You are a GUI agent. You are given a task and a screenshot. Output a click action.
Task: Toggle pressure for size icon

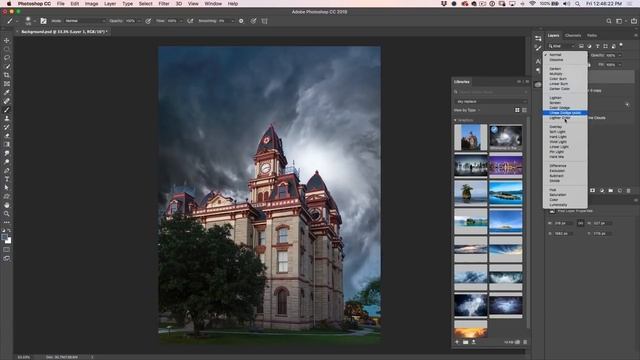[x=253, y=21]
